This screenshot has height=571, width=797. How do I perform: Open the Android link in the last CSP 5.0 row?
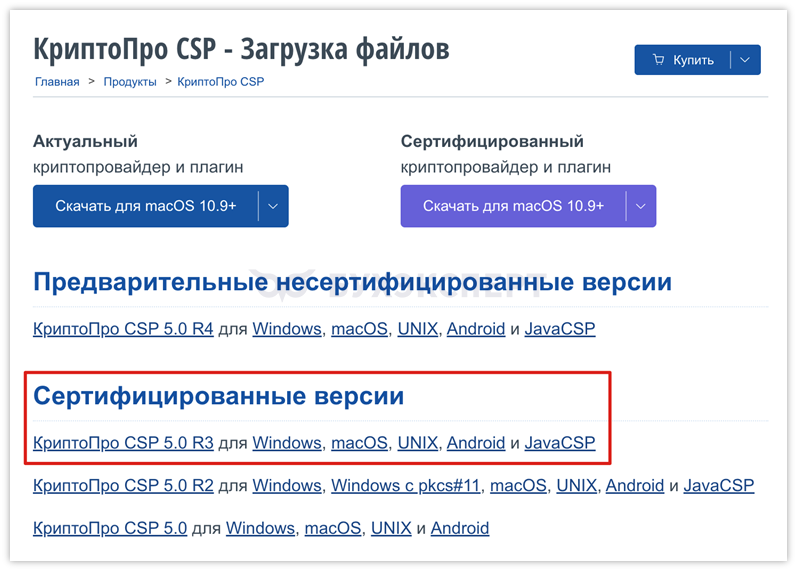(x=460, y=528)
